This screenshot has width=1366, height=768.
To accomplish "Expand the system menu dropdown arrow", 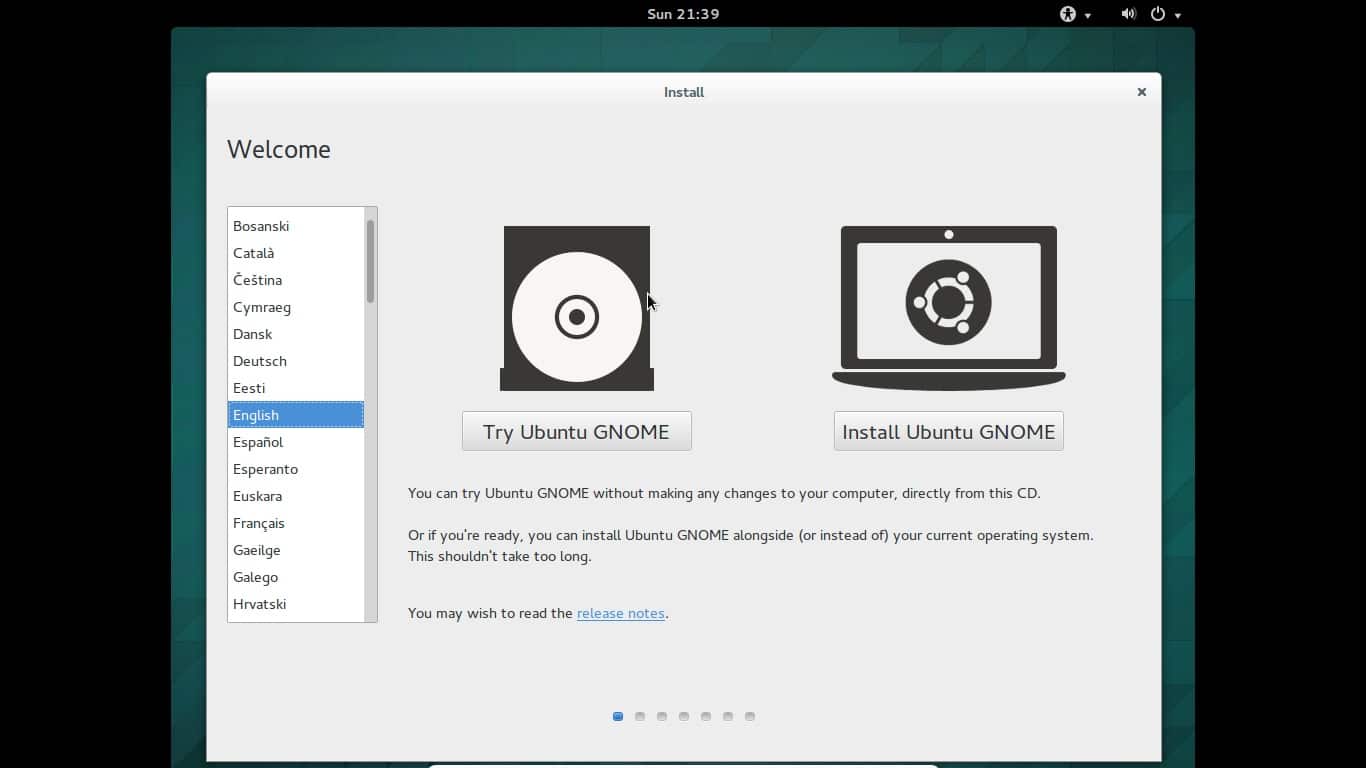I will [1178, 15].
